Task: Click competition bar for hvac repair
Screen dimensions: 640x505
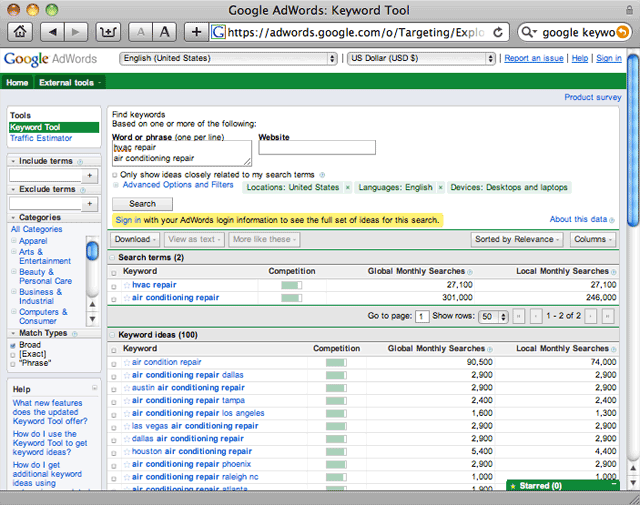Action: pos(291,285)
